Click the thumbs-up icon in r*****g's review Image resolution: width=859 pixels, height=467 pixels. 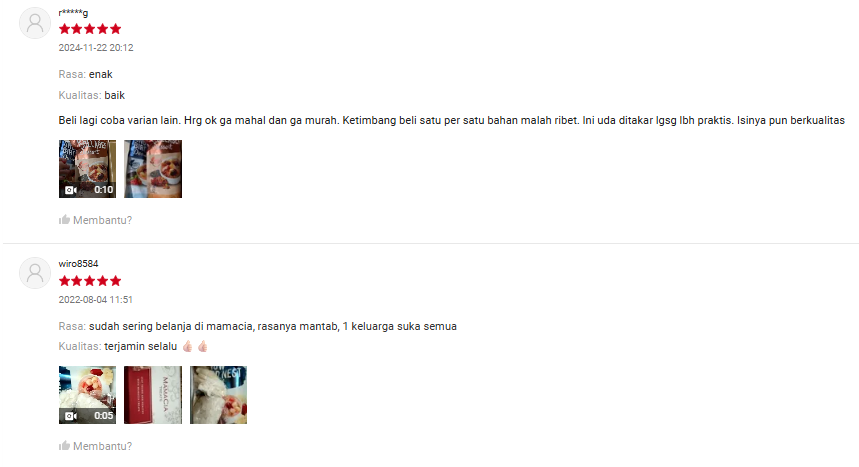tap(64, 220)
